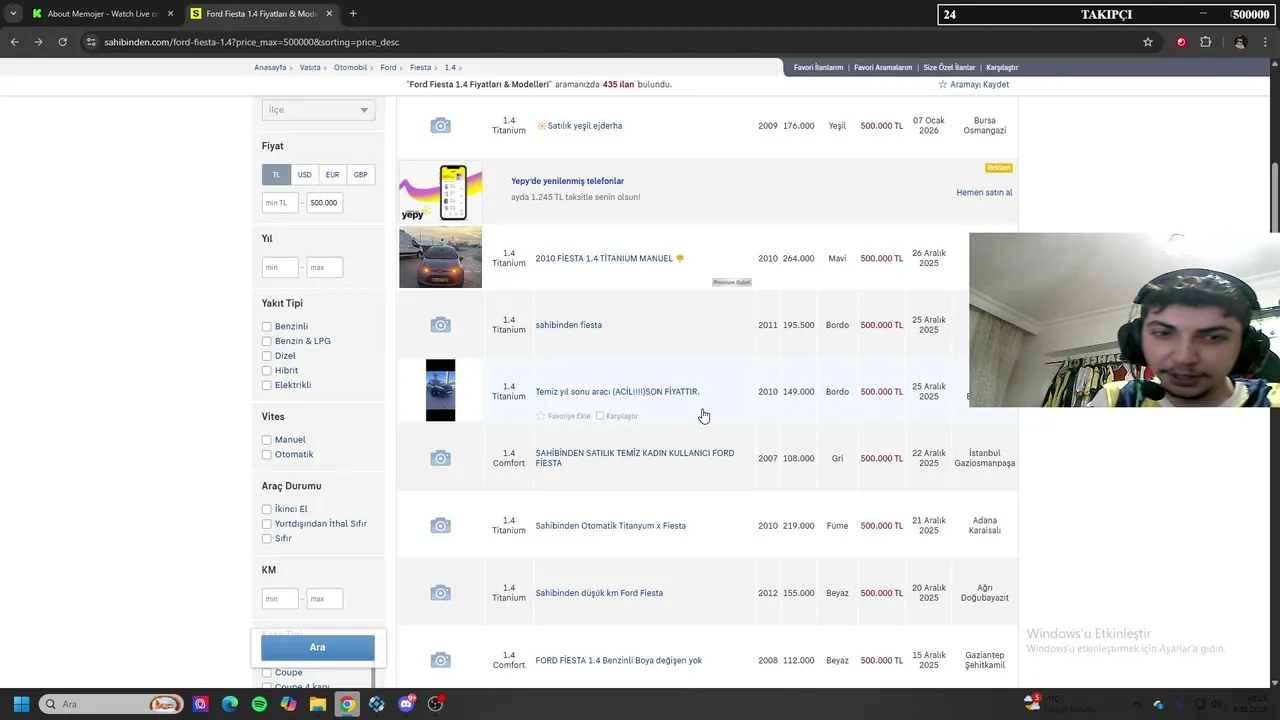Screen dimensions: 1280x720
Task: Click the blue Fiesta listing thumbnail
Action: point(440,258)
